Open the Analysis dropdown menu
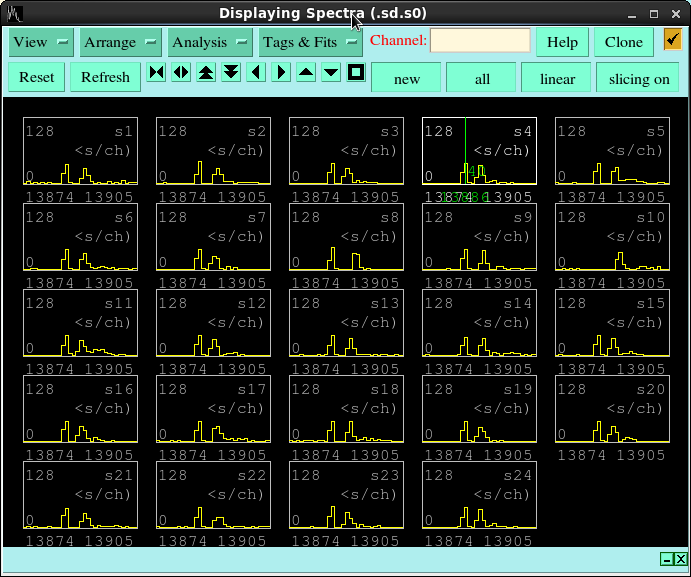The width and height of the screenshot is (691, 577). pos(210,42)
